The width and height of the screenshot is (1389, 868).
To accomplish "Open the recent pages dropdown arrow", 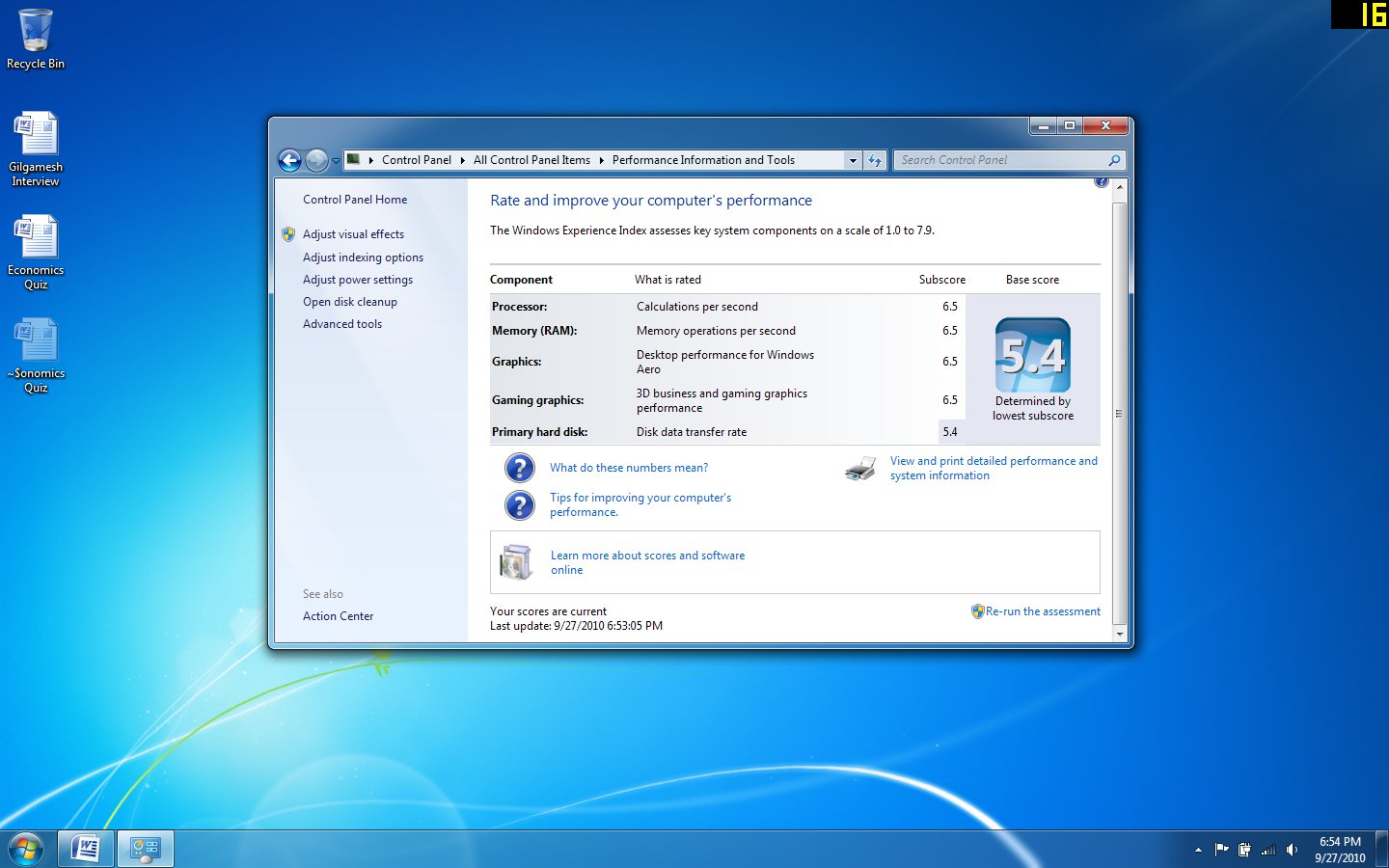I will [x=336, y=161].
